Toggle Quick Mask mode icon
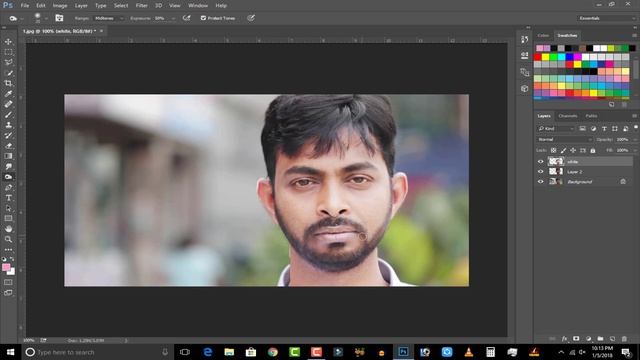This screenshot has height=360, width=640. pyautogui.click(x=8, y=282)
